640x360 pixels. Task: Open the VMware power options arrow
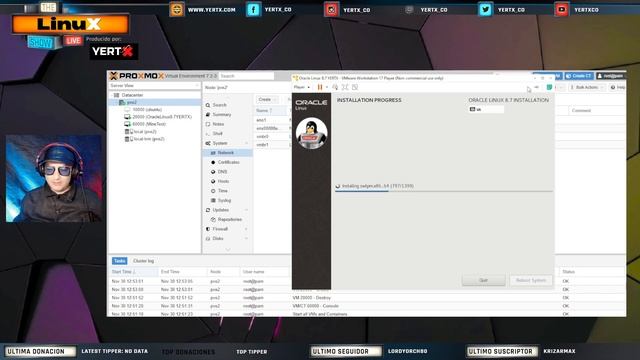pos(327,87)
